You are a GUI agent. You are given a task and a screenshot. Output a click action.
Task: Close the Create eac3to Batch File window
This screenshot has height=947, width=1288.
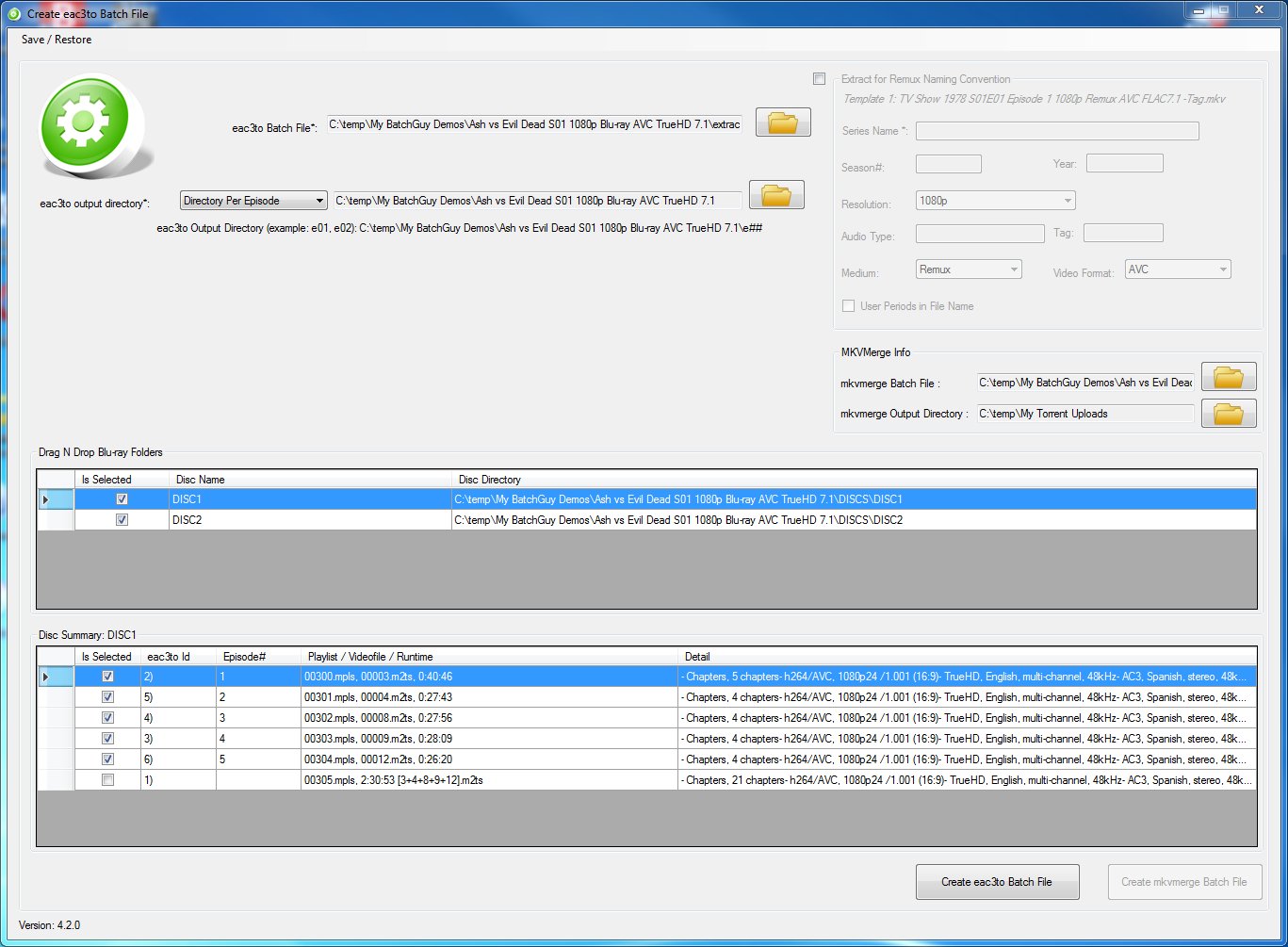(1257, 10)
